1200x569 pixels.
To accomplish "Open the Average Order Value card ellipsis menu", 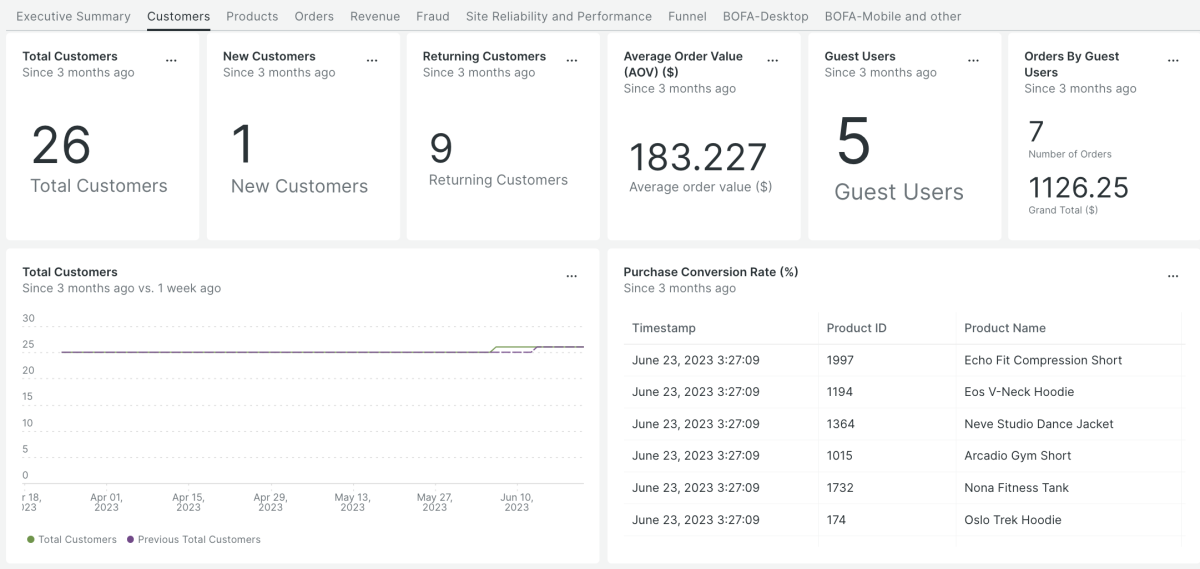I will pyautogui.click(x=772, y=61).
